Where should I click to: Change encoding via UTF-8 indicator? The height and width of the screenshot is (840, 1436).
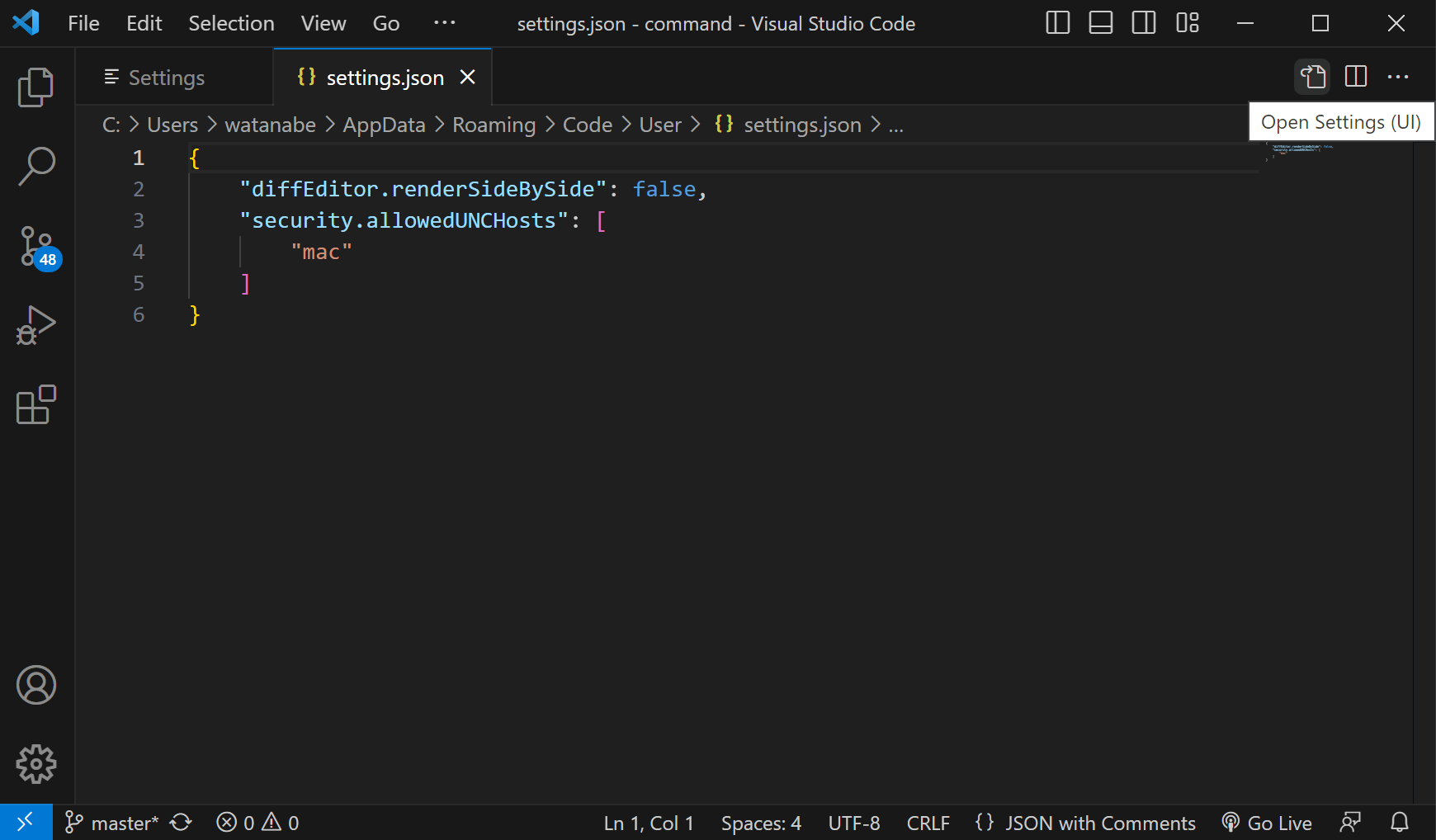coord(854,823)
